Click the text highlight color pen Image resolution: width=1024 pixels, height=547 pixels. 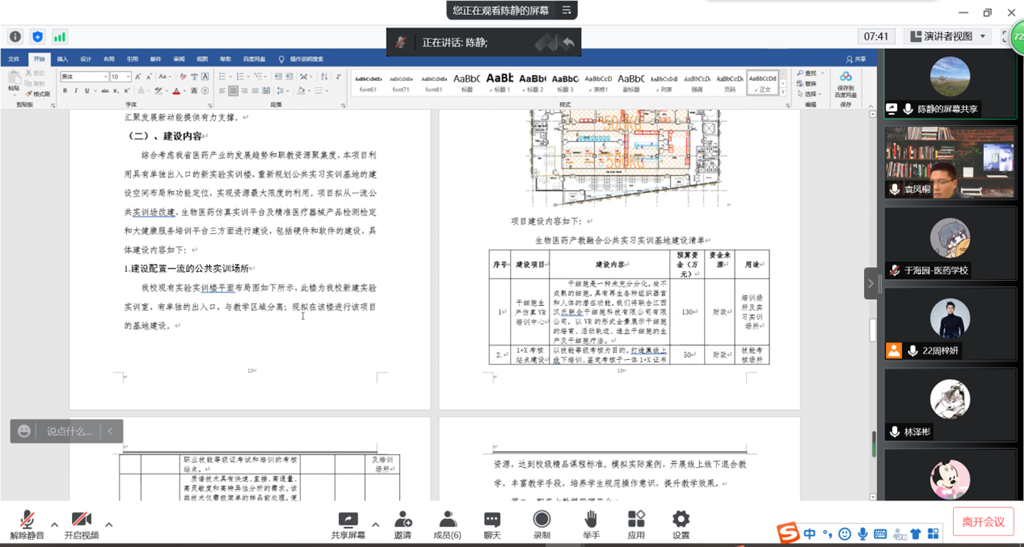pos(159,91)
